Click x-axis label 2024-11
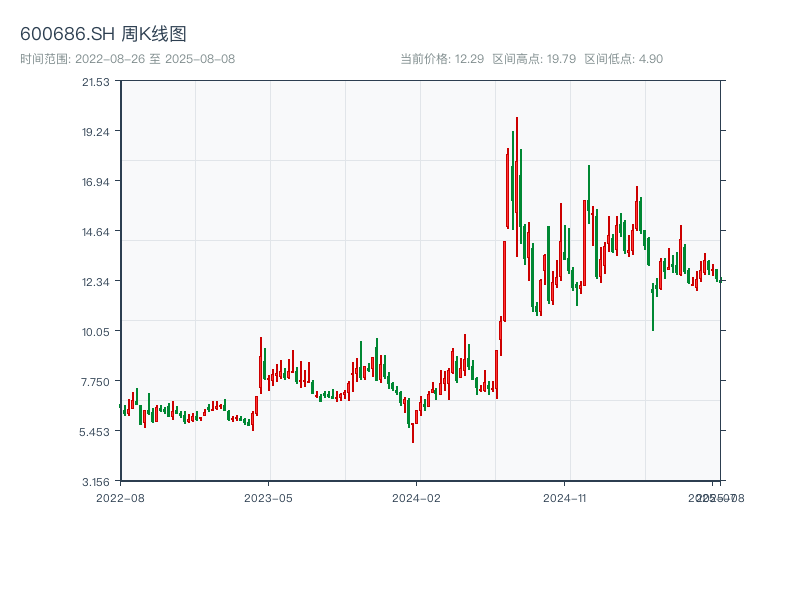800x600 pixels. tap(564, 498)
